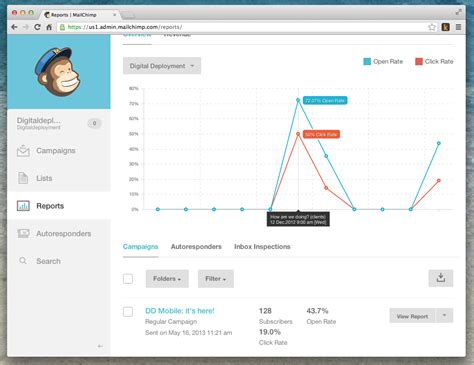
Task: Open Campaigns from the sidebar envelope icon
Action: coord(23,151)
